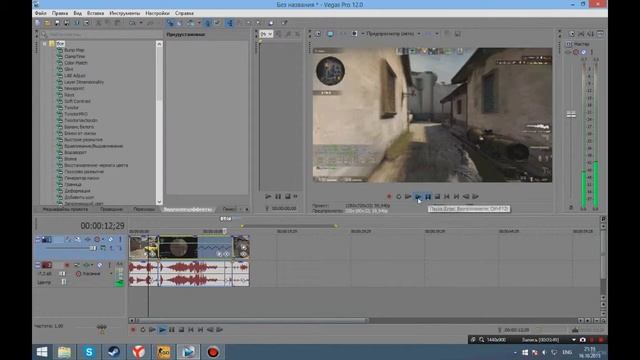
Task: Open the Инструменты menu
Action: coord(125,13)
